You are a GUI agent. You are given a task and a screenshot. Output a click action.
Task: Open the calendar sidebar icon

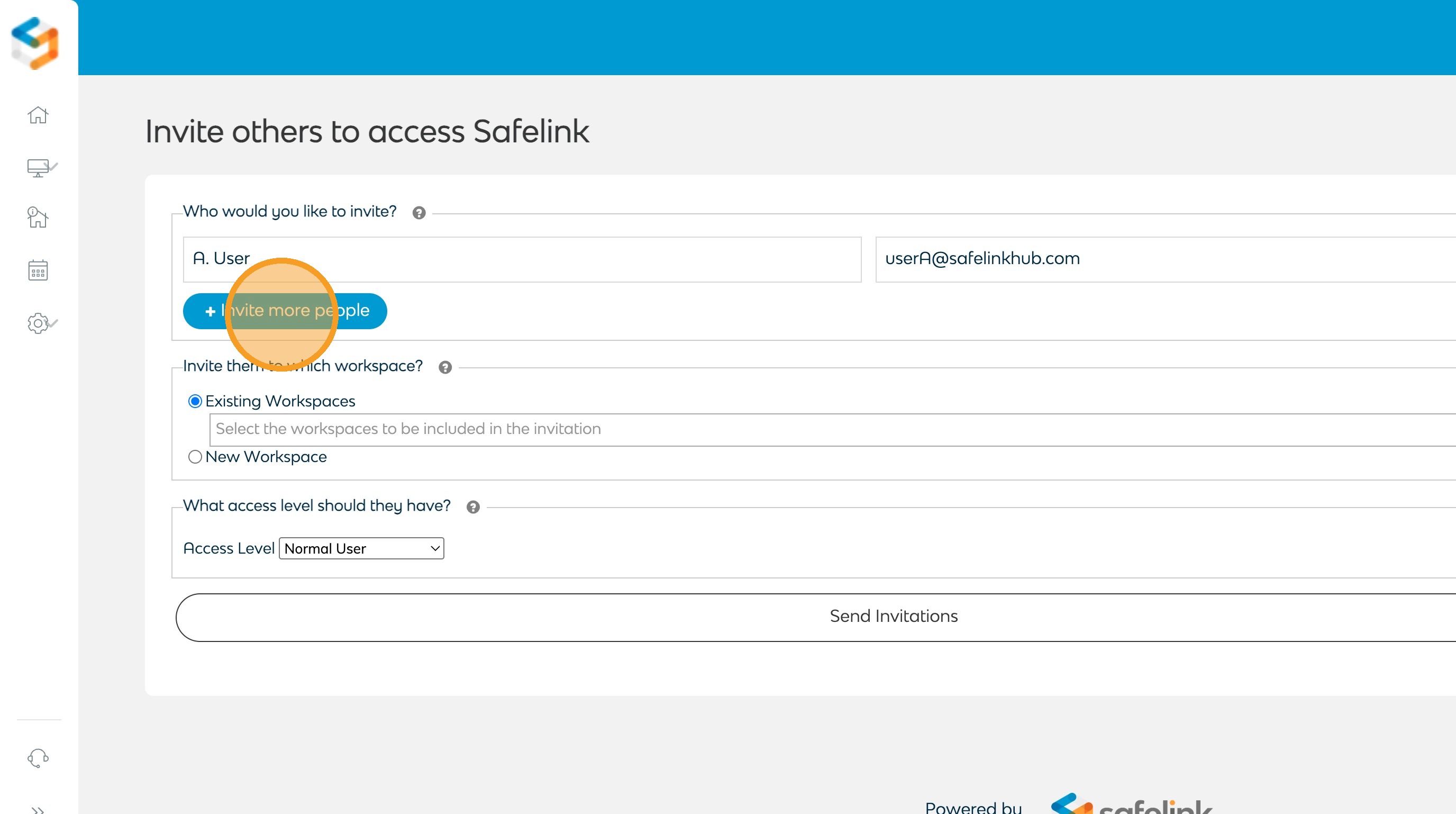38,270
